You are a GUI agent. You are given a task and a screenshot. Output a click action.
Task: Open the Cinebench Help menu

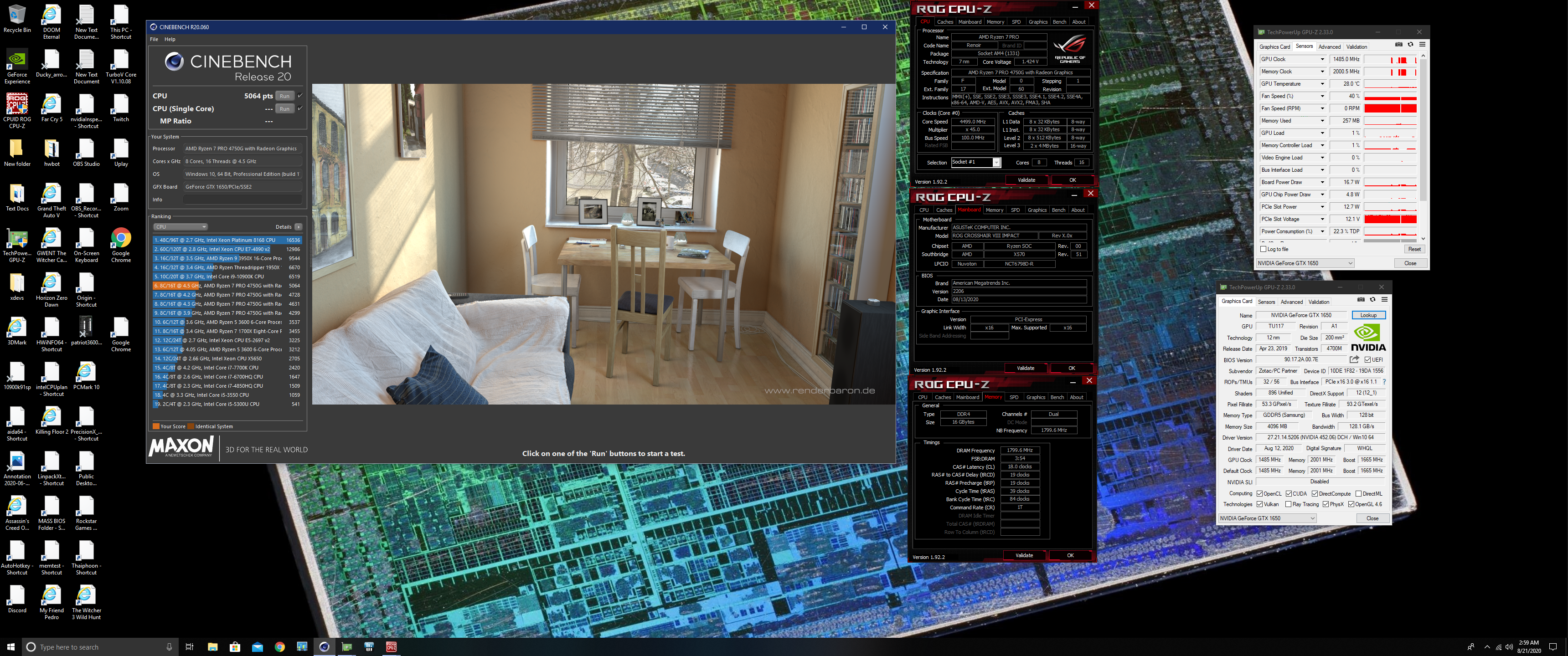(x=170, y=39)
